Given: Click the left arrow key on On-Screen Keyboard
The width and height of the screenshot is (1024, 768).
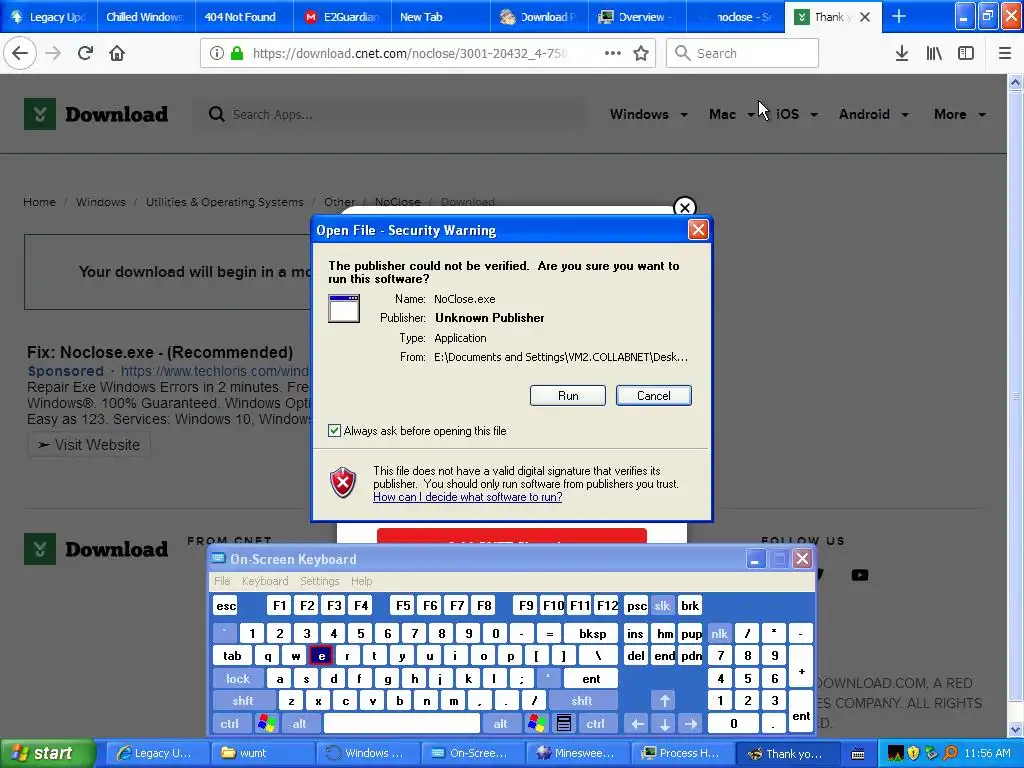Looking at the screenshot, I should tap(637, 724).
